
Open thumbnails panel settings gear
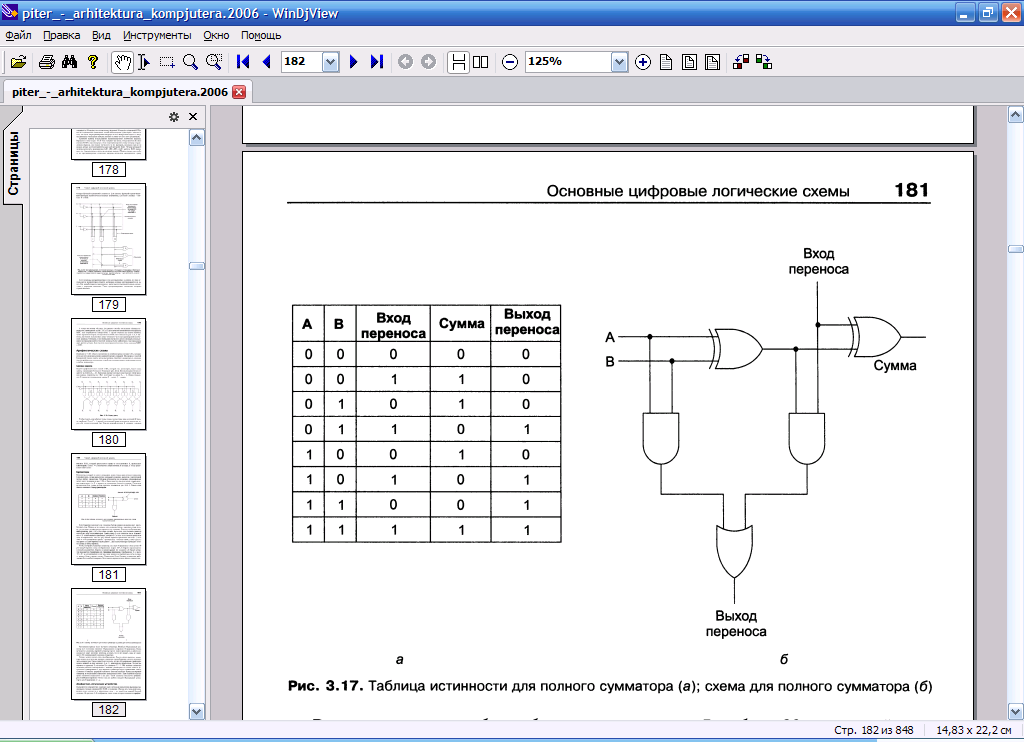pyautogui.click(x=174, y=117)
